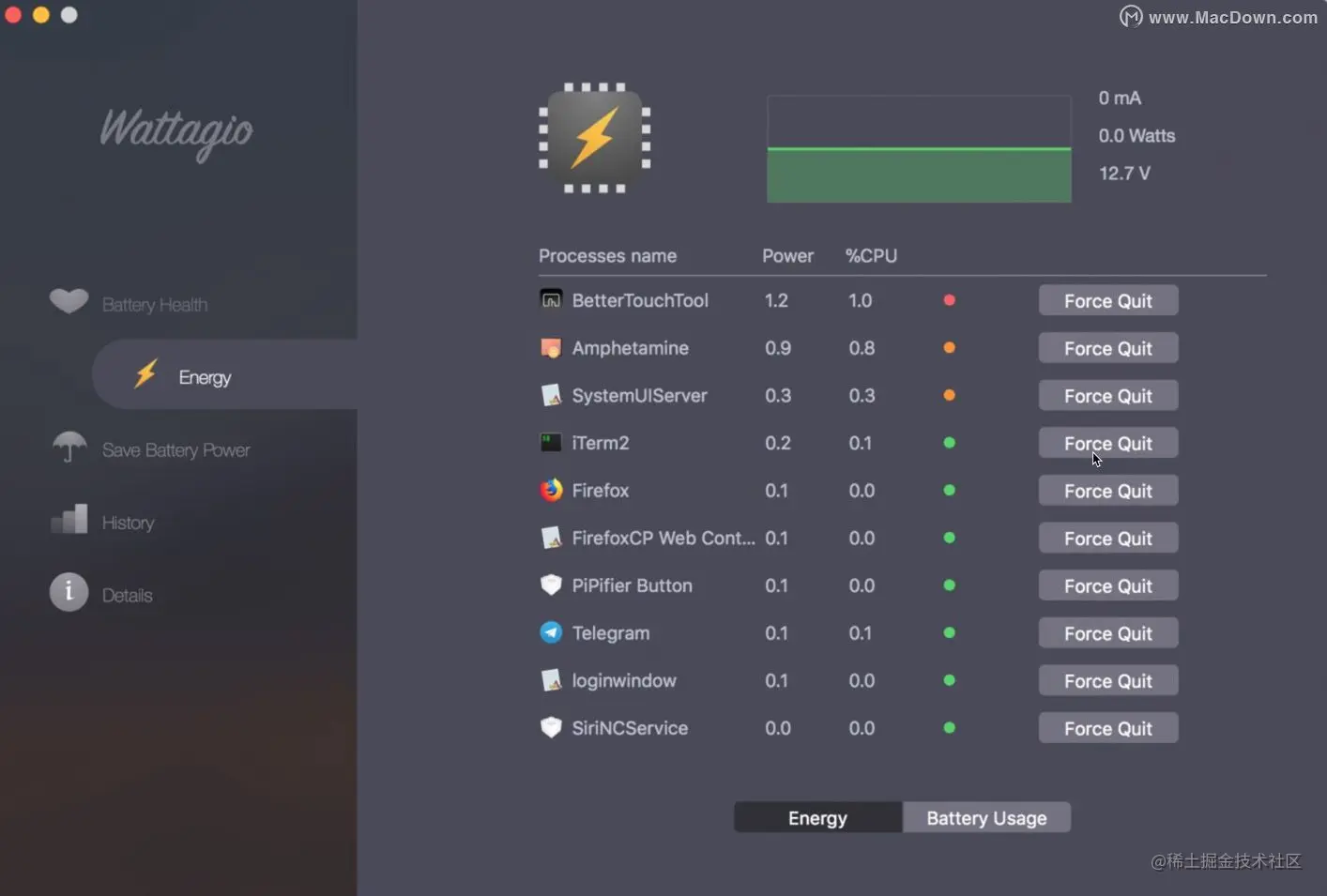This screenshot has height=896, width=1327.
Task: Click the Save Battery Power umbrella icon
Action: (69, 447)
